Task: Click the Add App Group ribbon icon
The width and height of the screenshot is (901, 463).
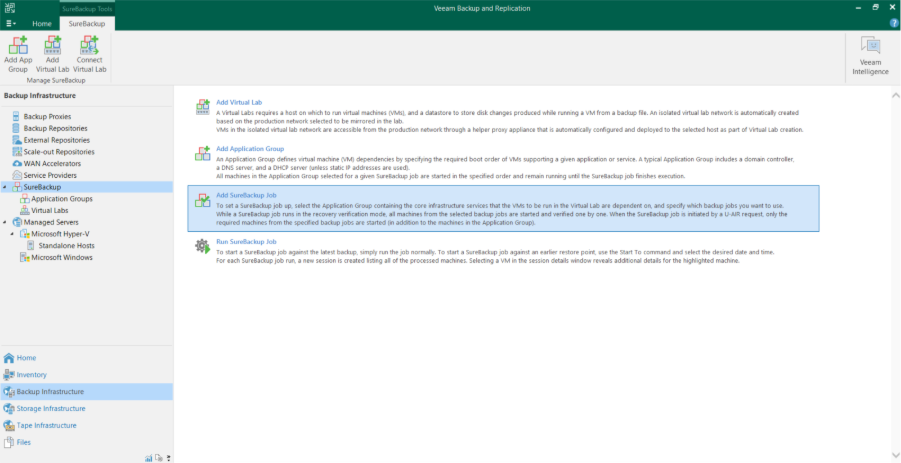Action: pyautogui.click(x=18, y=53)
